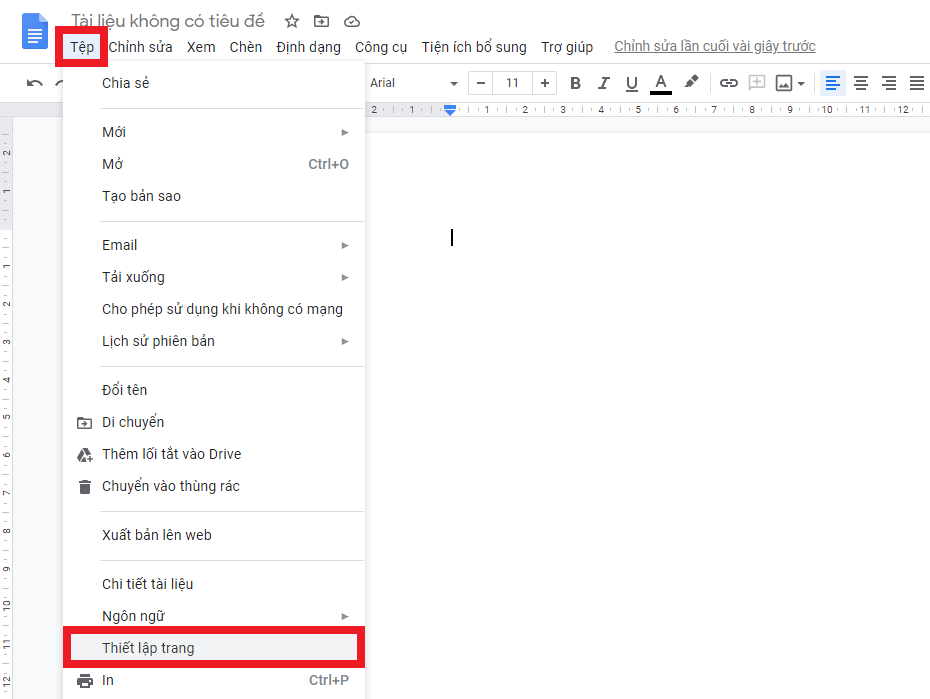Select Chia sẻ in the file menu

[214, 83]
